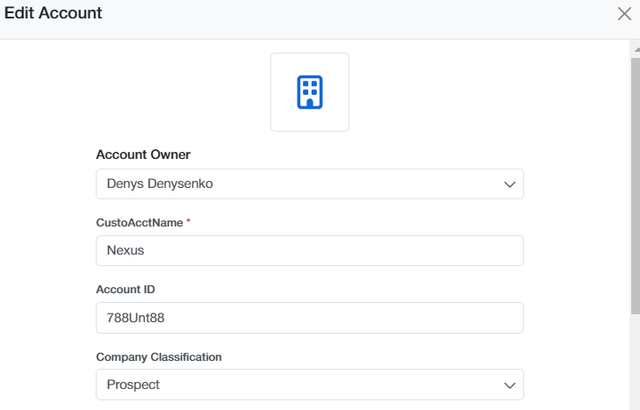Click the Account ID field showing 788Unt88
640x410 pixels.
310,318
